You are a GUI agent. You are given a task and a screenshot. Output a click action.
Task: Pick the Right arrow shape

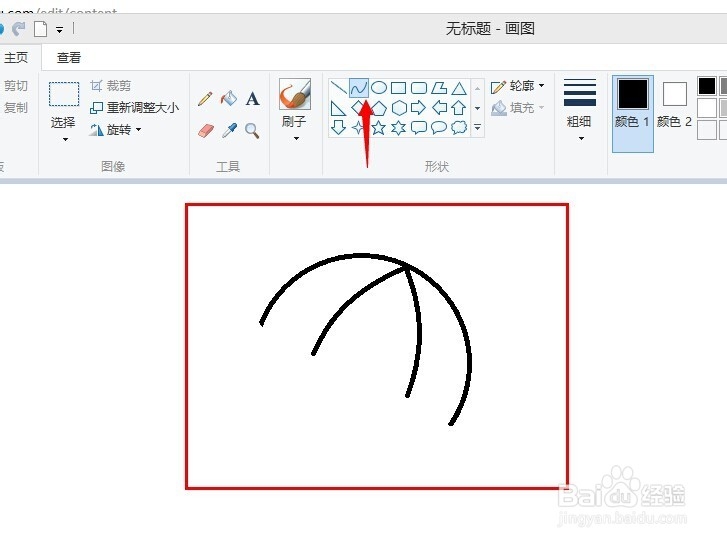(x=418, y=108)
